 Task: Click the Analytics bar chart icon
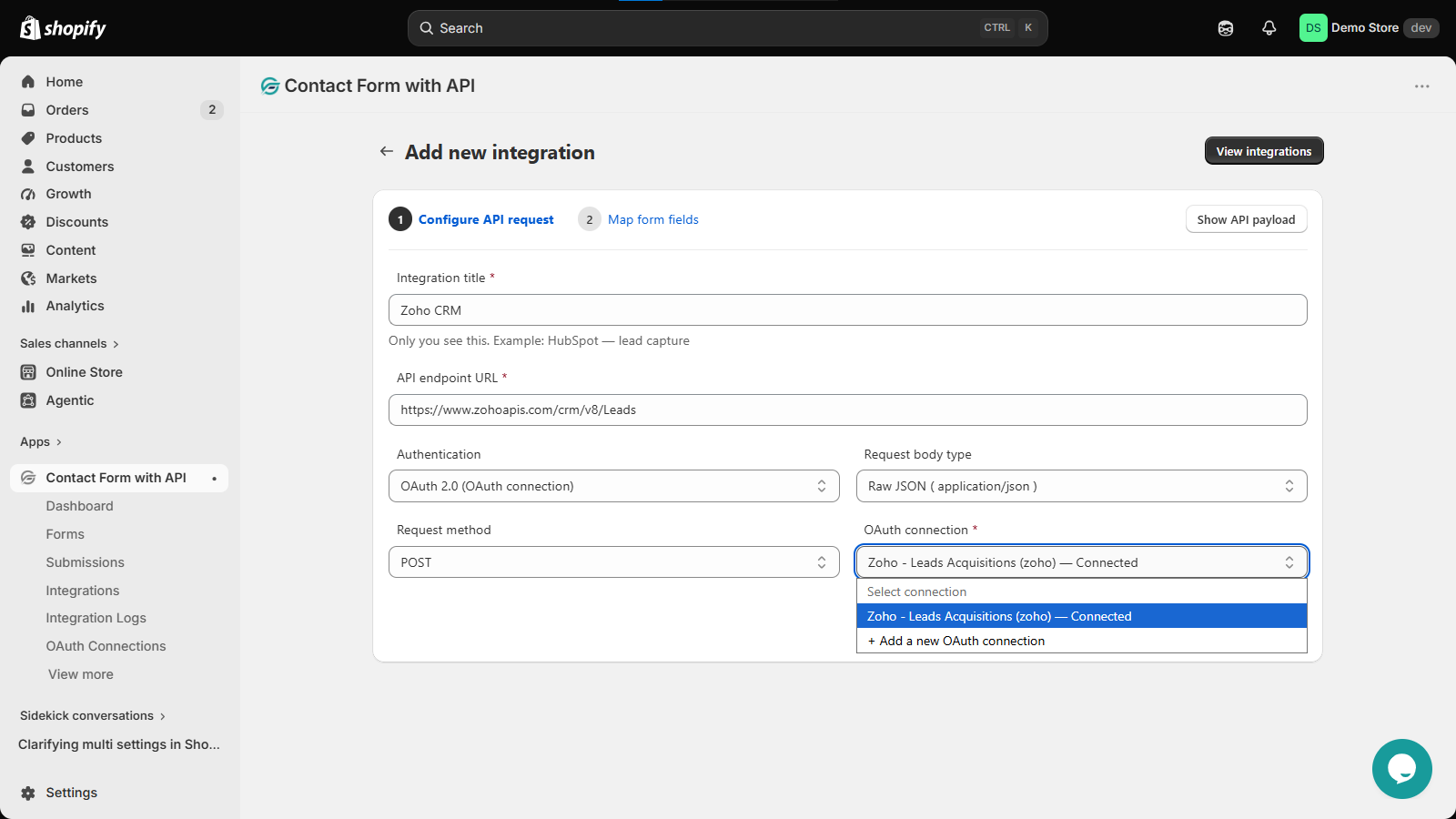coord(28,306)
